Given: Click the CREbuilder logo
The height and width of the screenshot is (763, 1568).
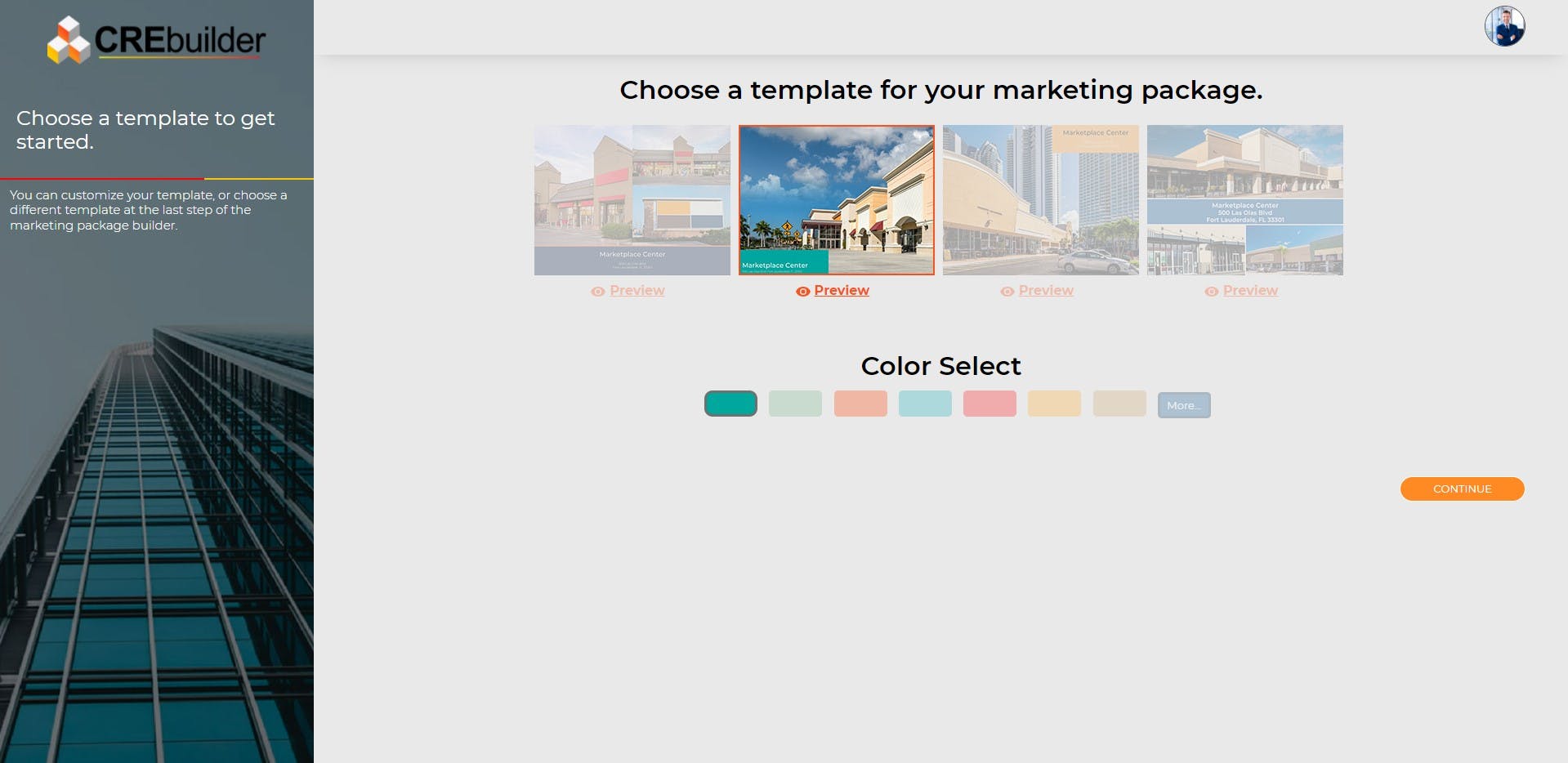Looking at the screenshot, I should 156,40.
